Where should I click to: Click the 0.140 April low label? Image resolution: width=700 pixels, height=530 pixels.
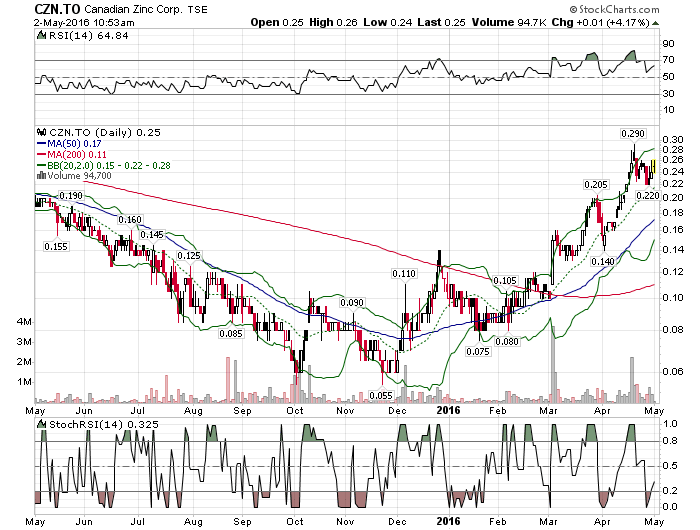603,261
